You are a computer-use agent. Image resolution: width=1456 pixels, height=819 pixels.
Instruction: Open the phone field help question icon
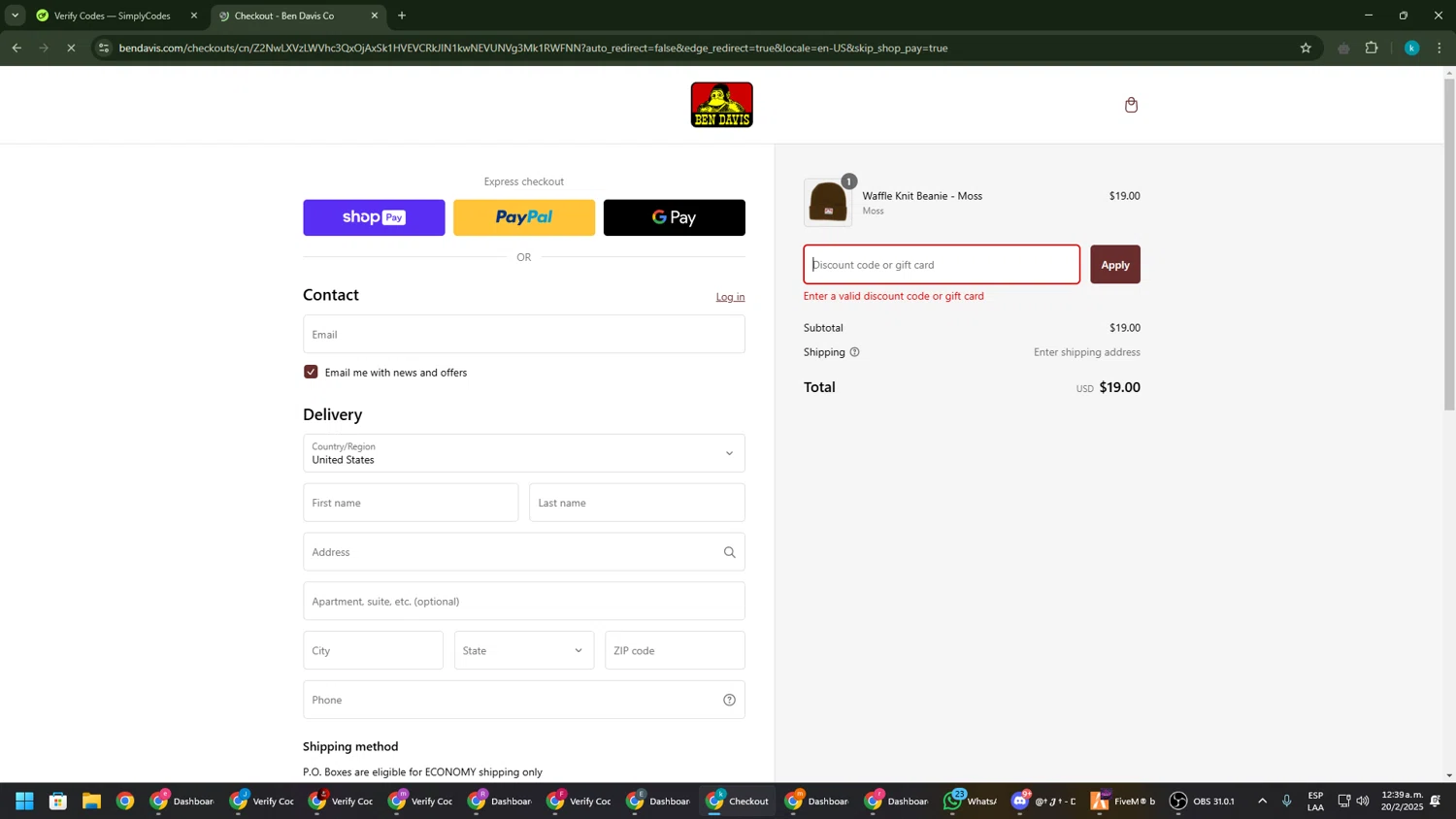click(729, 700)
